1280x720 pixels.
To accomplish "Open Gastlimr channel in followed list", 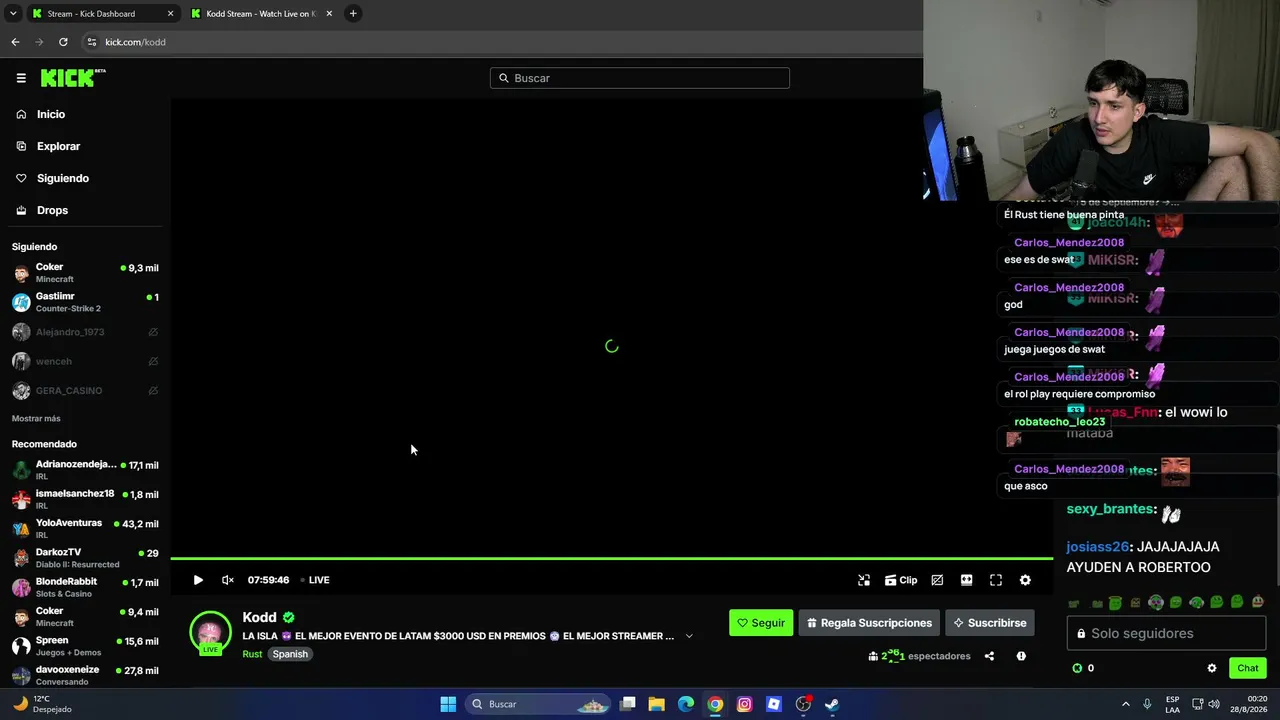I will 85,302.
